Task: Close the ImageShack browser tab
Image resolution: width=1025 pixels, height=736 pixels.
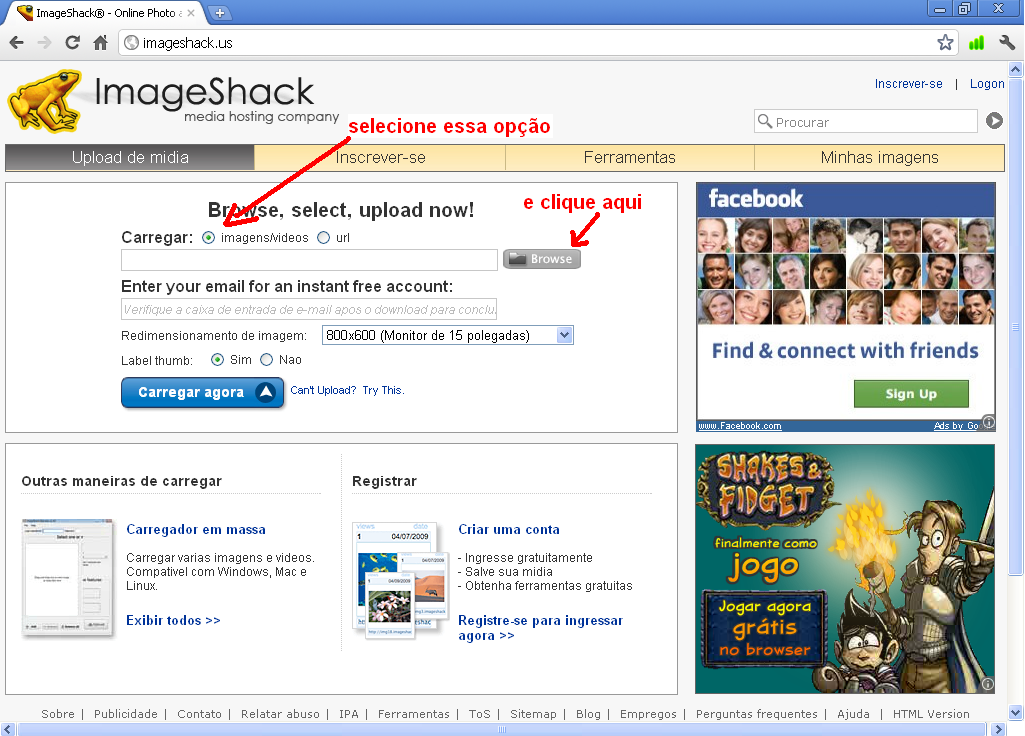Action: click(x=191, y=12)
